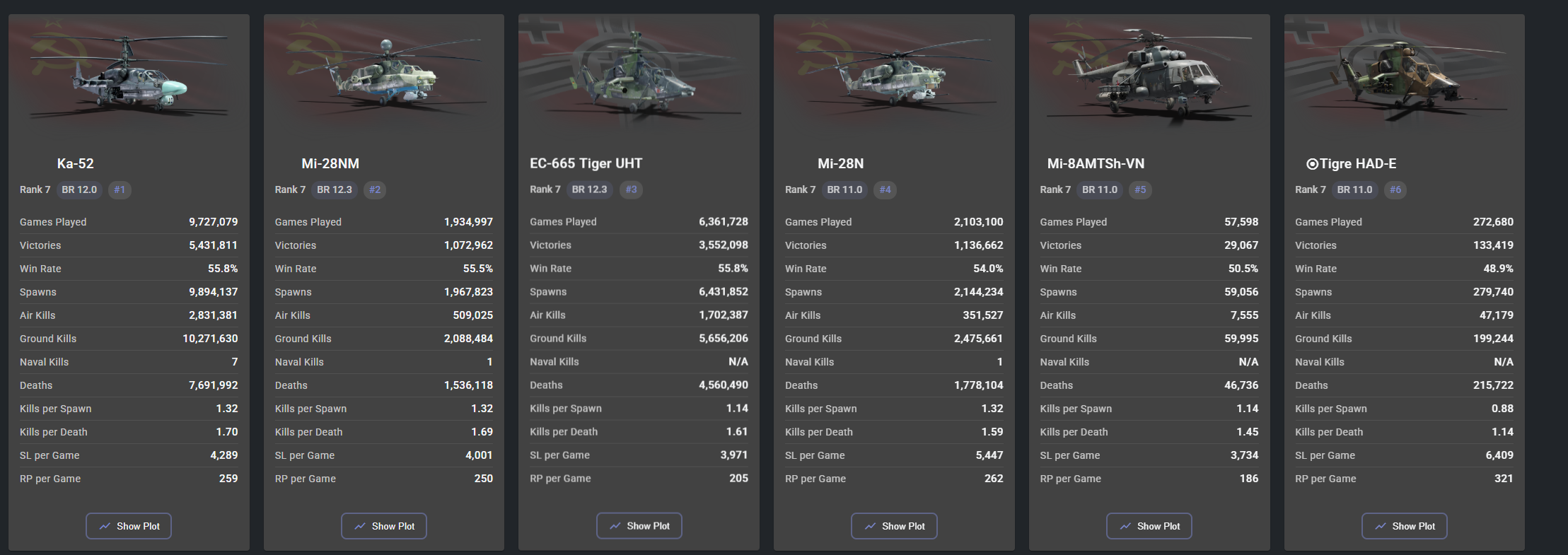This screenshot has width=1568, height=555.
Task: Click the #3 badge on EC-665 Tiger UHT
Action: click(x=631, y=189)
